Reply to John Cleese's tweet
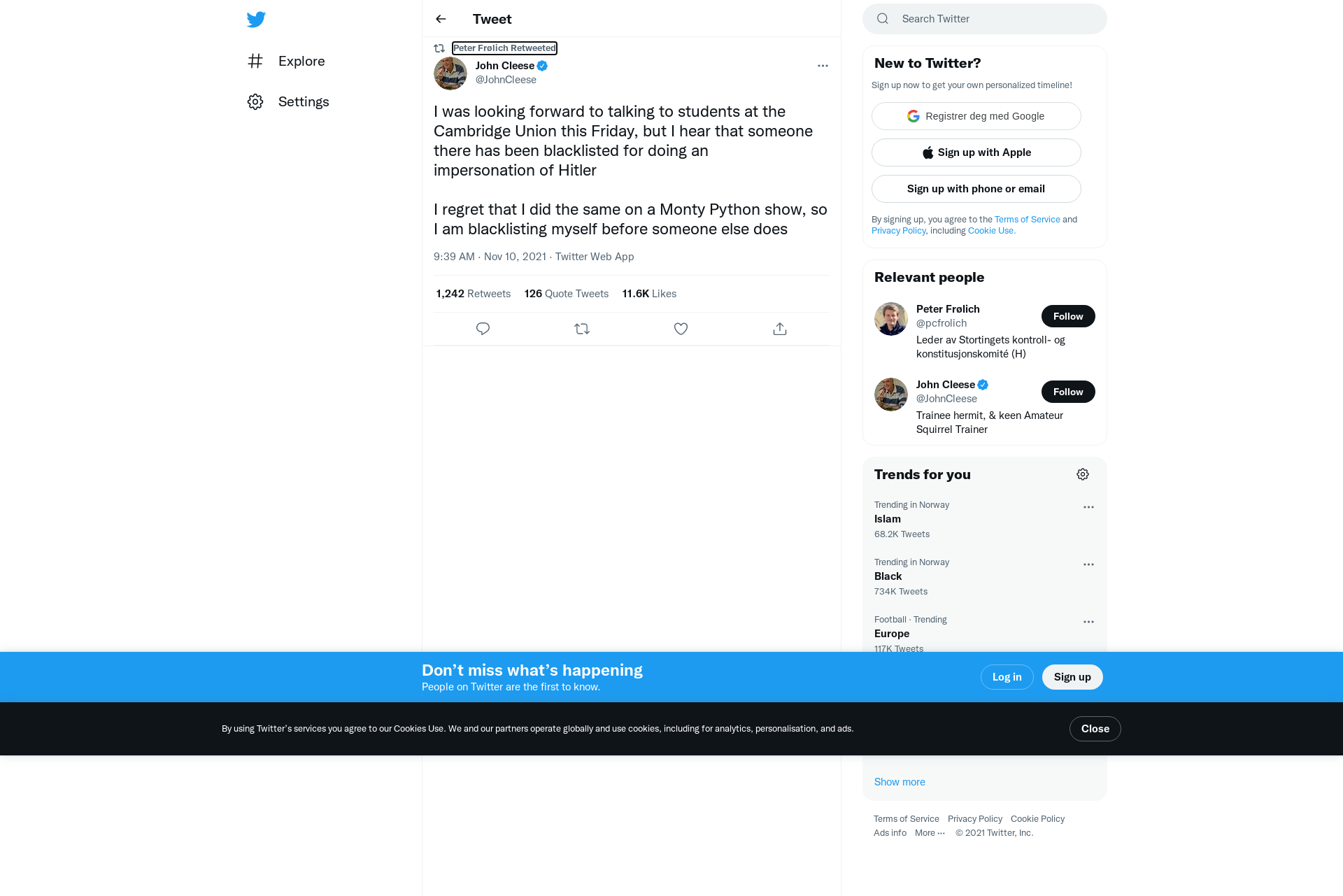This screenshot has height=896, width=1343. pos(483,329)
